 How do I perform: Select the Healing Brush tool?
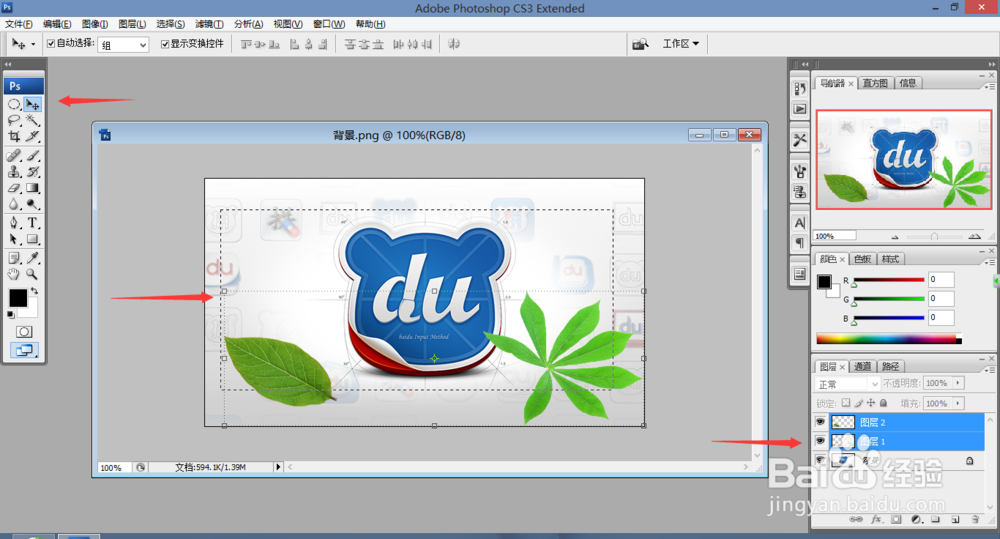(x=14, y=155)
